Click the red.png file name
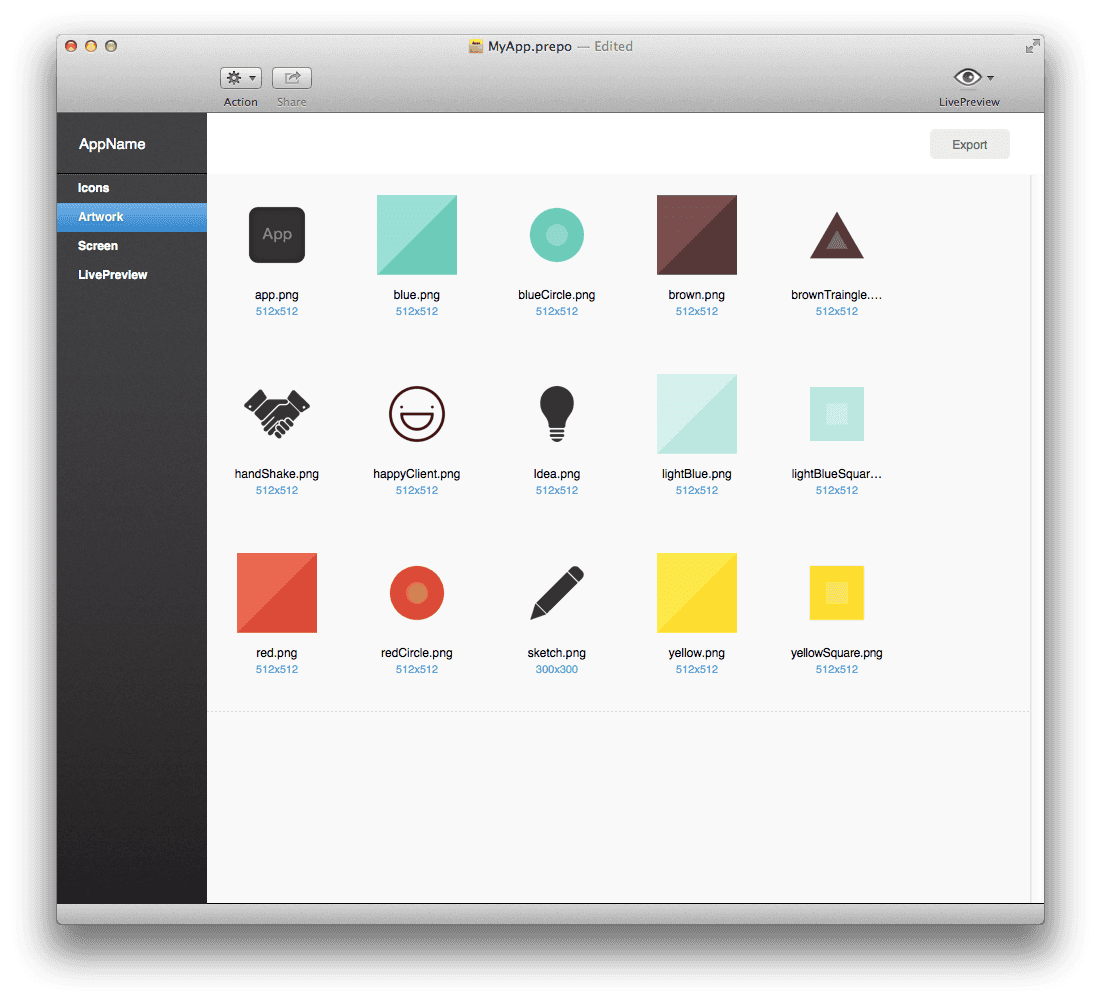Image resolution: width=1101 pixels, height=1003 pixels. (x=277, y=653)
